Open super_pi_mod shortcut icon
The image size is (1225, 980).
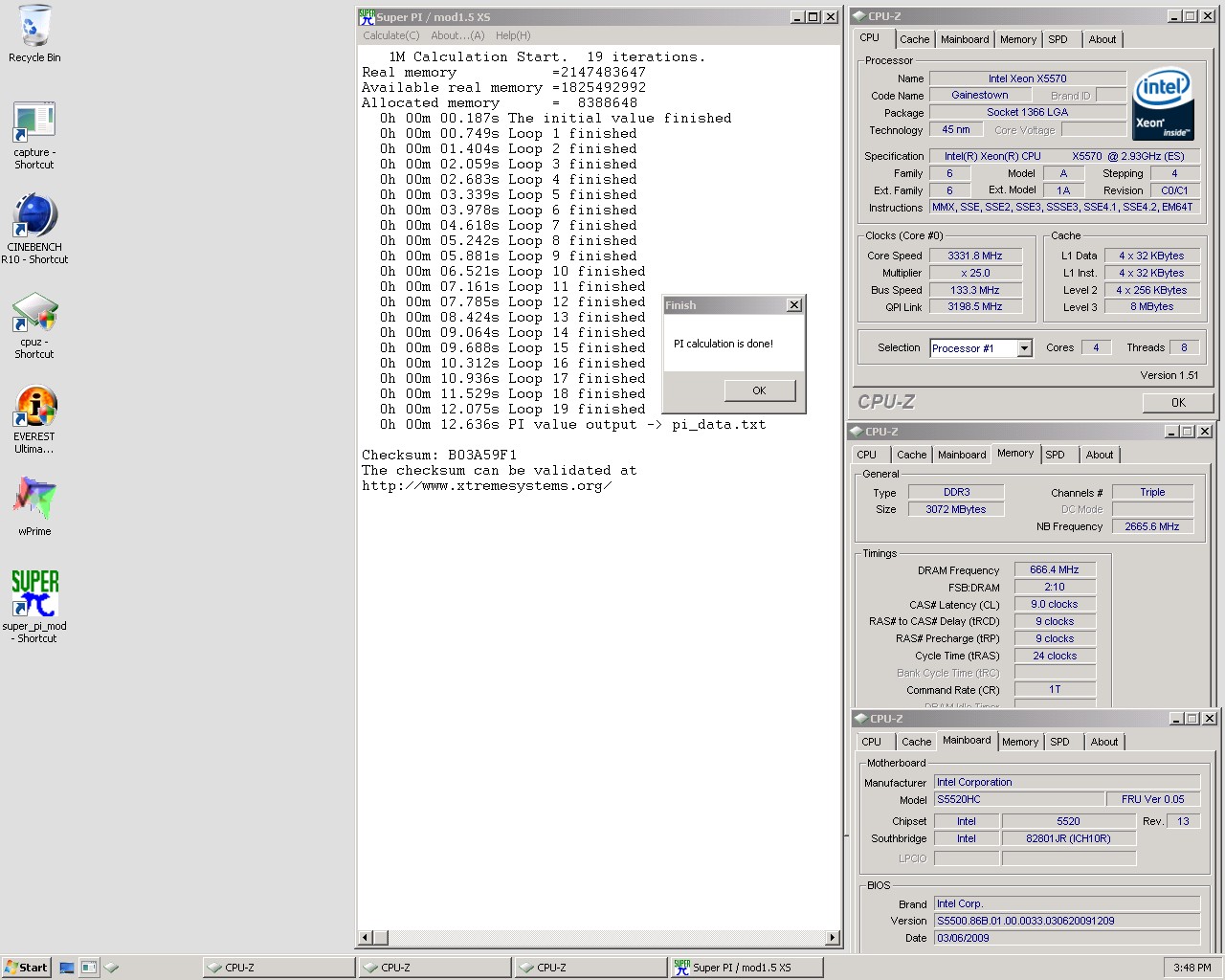pos(34,606)
